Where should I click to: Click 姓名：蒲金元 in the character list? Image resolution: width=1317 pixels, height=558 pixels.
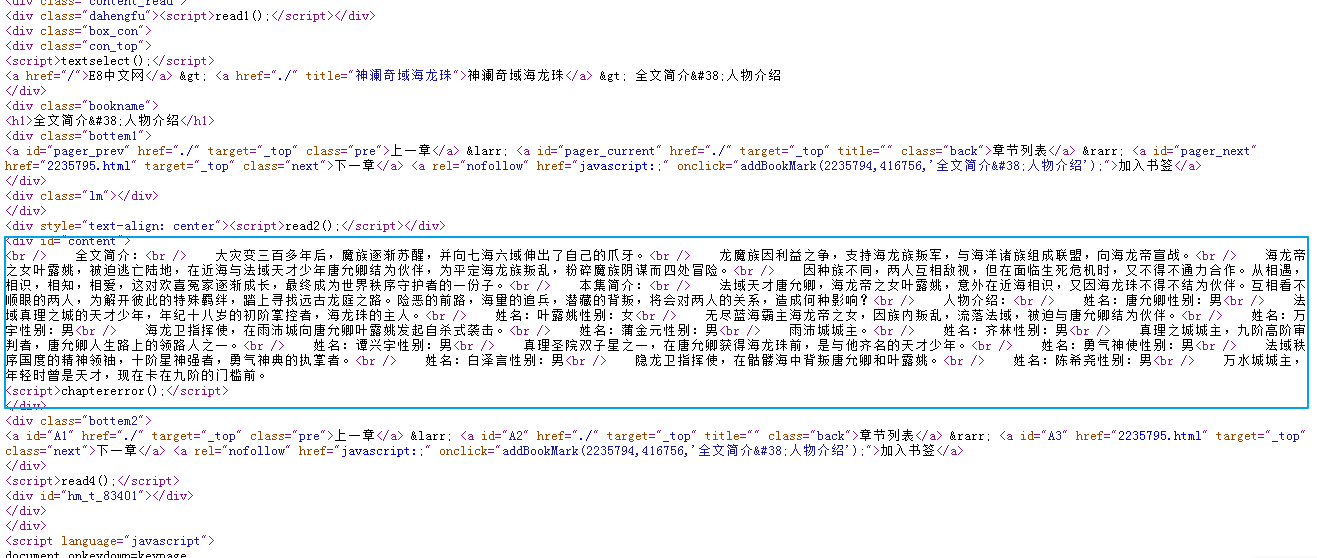[619, 331]
